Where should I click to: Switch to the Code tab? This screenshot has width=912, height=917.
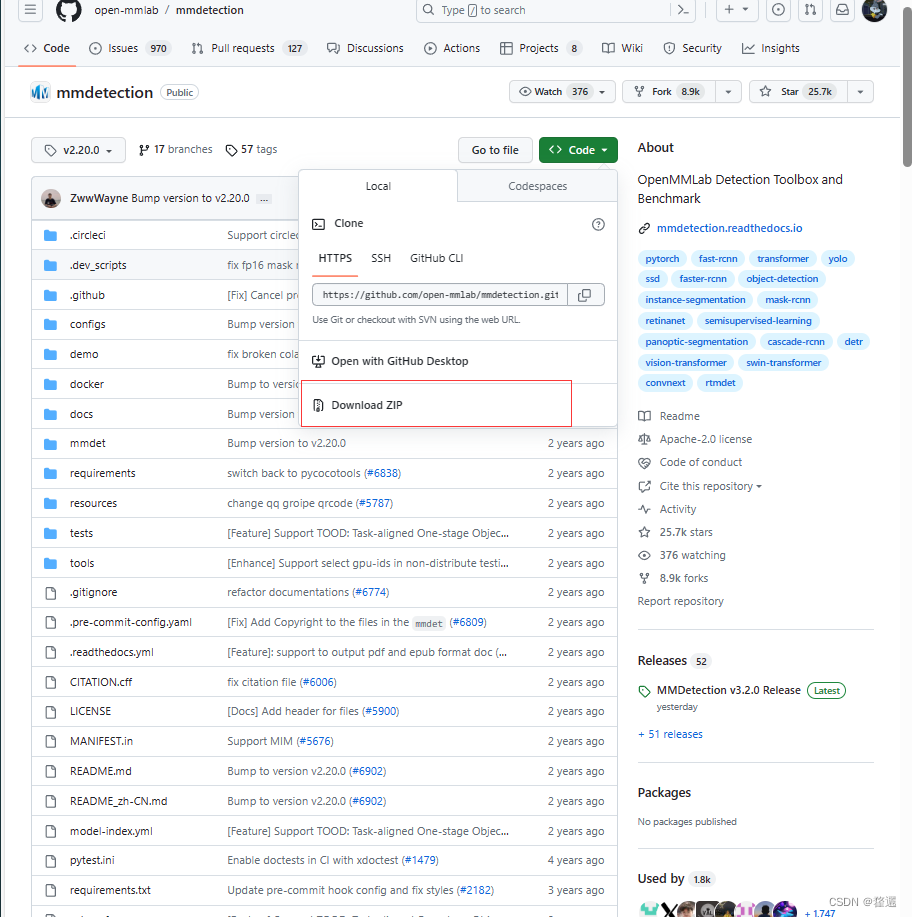pos(47,48)
